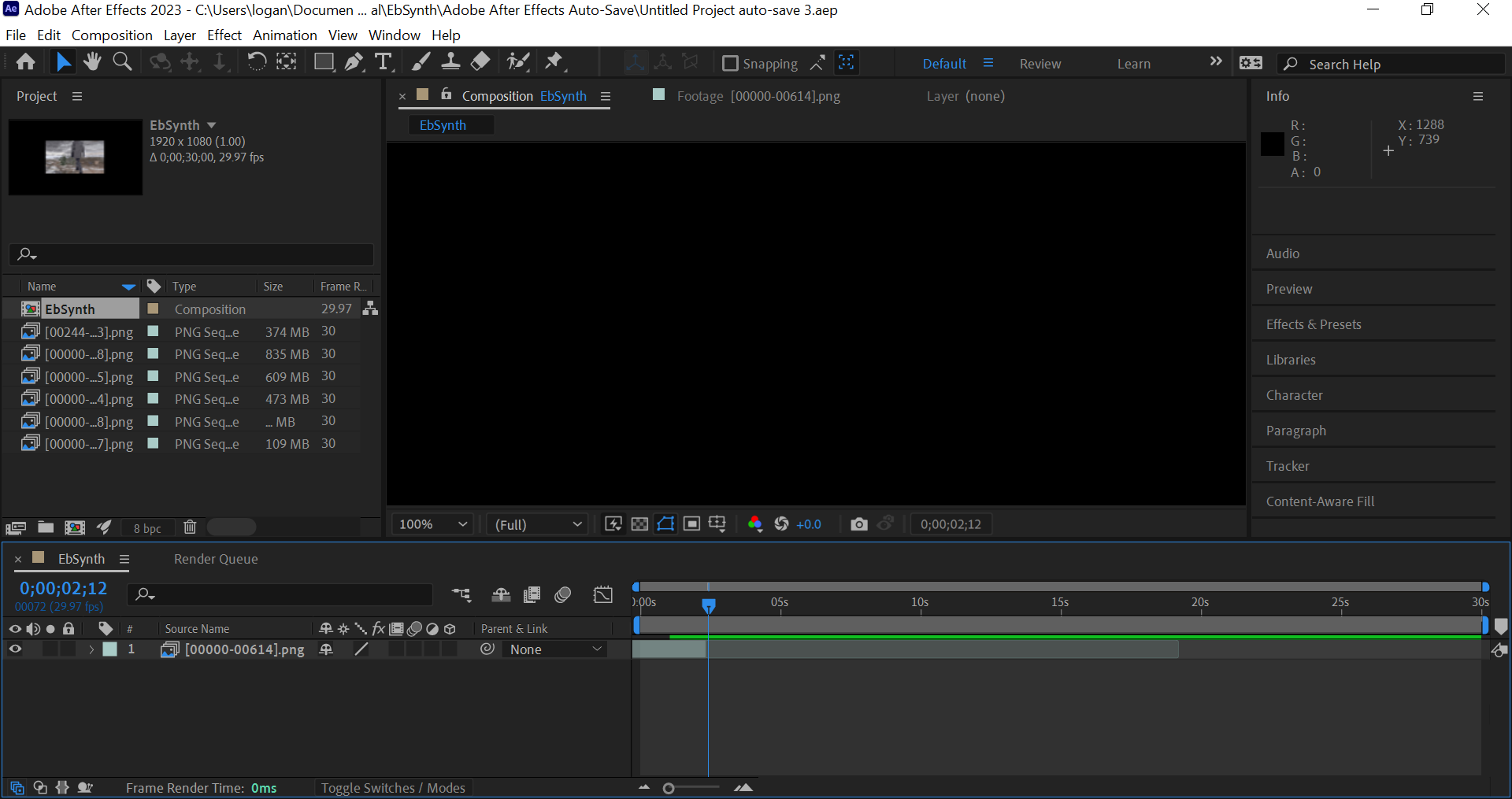Select the Clone Stamp tool
This screenshot has height=799, width=1512.
450,62
